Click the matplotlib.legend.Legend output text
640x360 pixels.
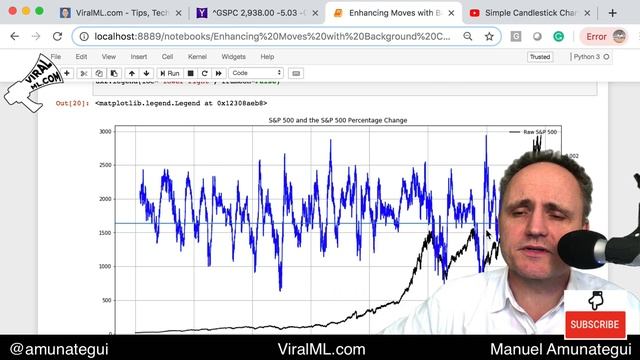[181, 103]
